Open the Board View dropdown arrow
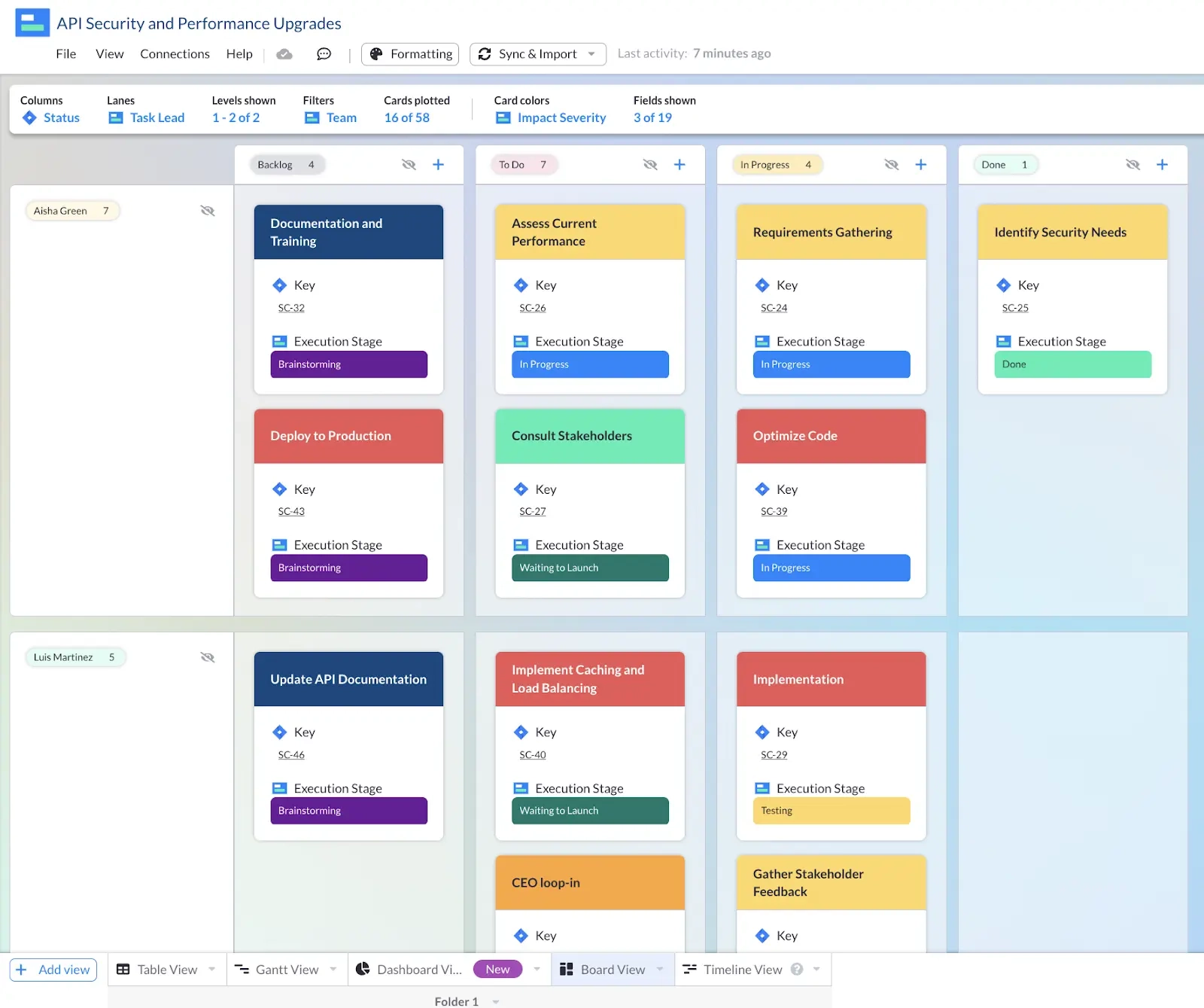1204x1008 pixels. pyautogui.click(x=659, y=969)
